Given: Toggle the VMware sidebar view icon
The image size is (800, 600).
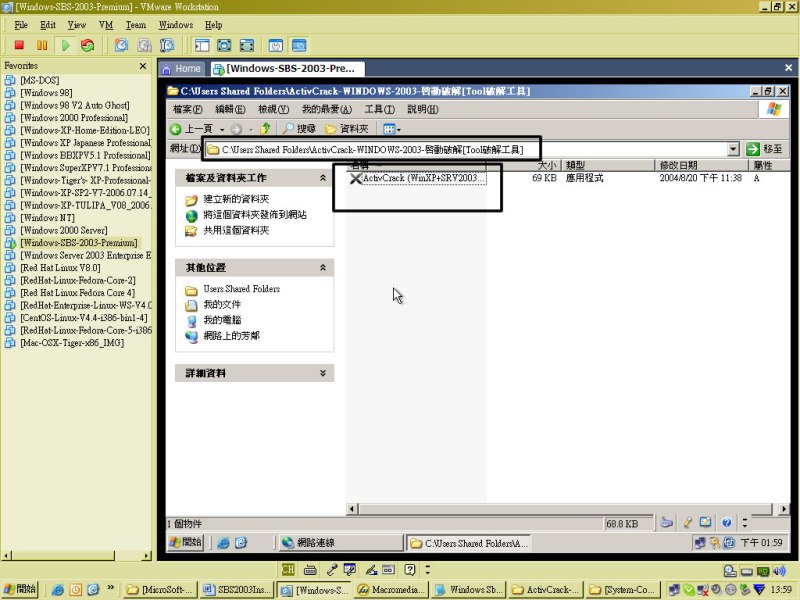Looking at the screenshot, I should click(202, 45).
